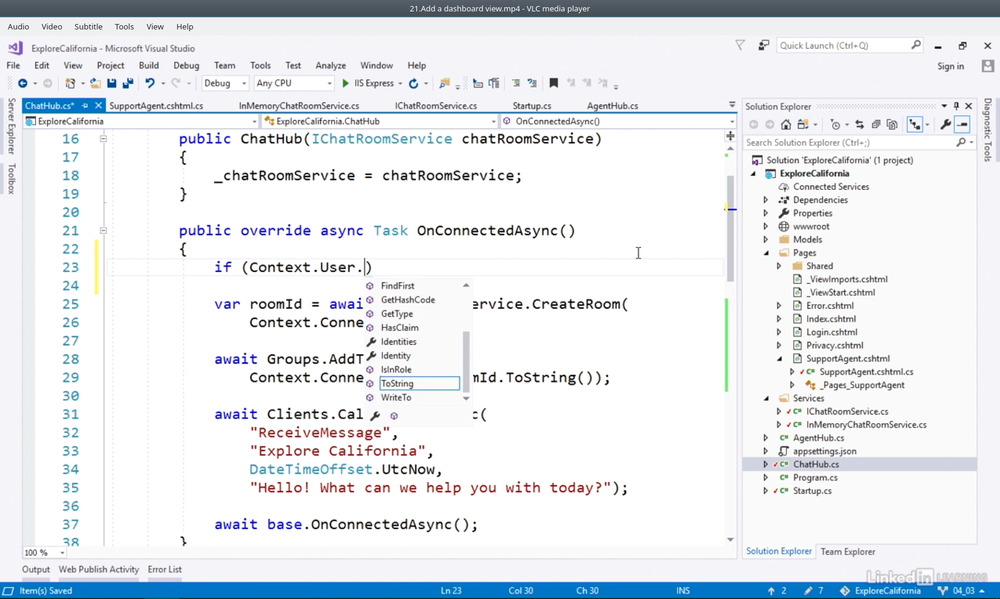
Task: Click the notifications flag icon near Quick Launch
Action: 740,45
